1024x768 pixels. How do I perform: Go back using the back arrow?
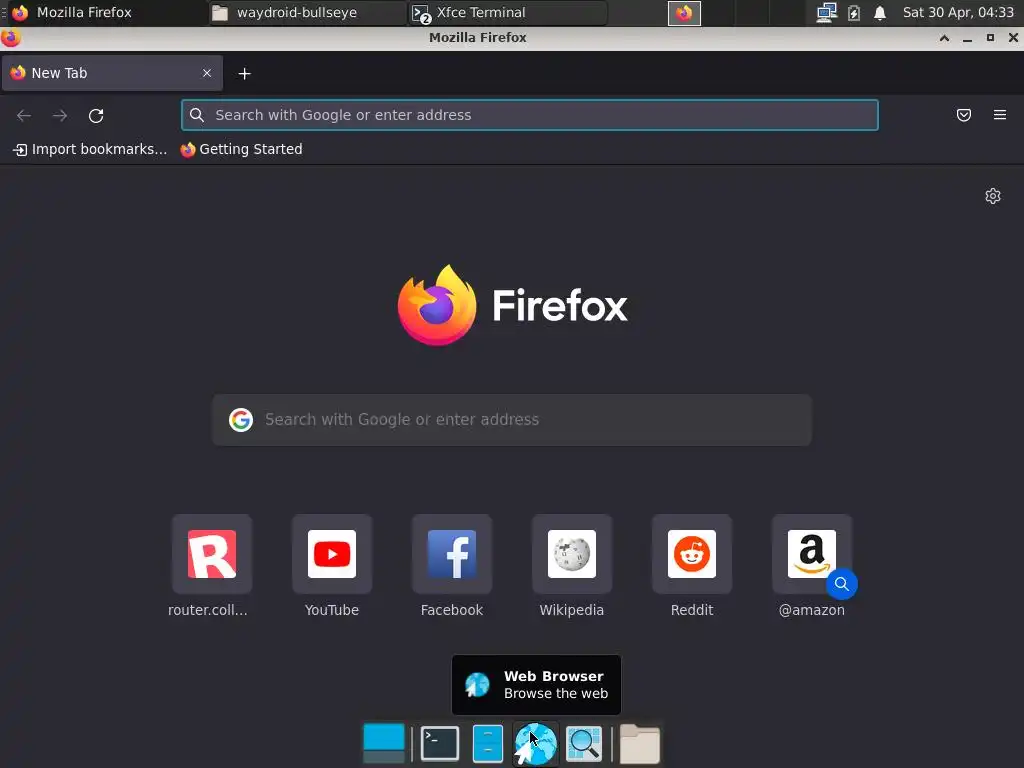click(x=24, y=116)
